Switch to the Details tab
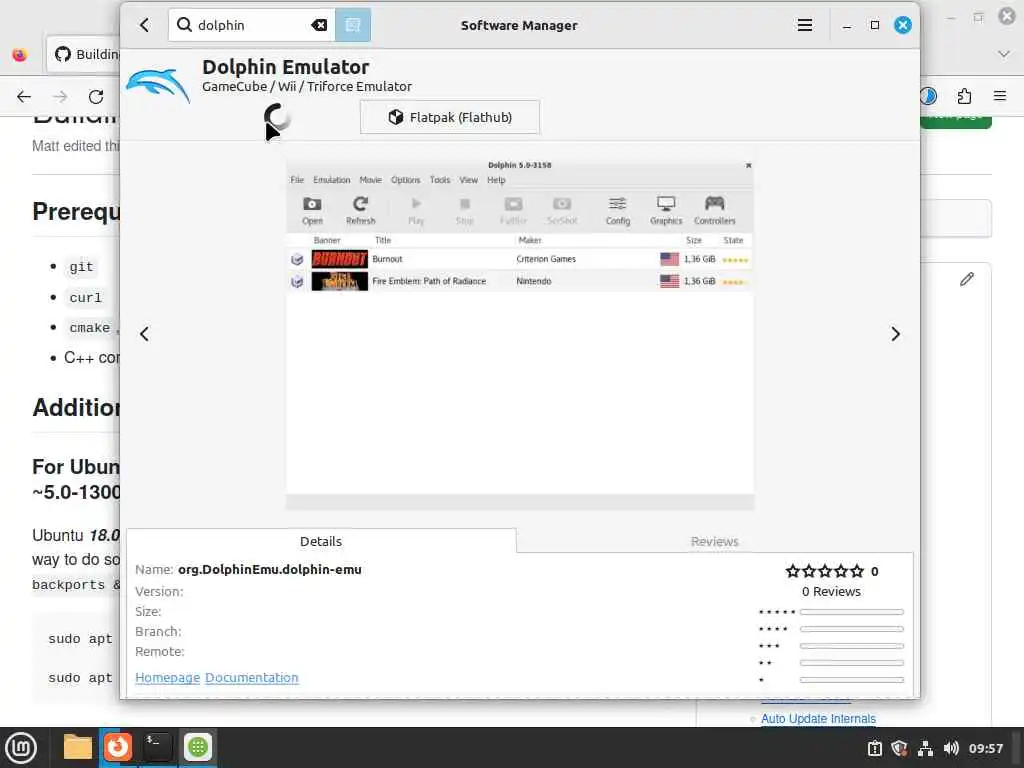This screenshot has height=768, width=1024. (321, 541)
